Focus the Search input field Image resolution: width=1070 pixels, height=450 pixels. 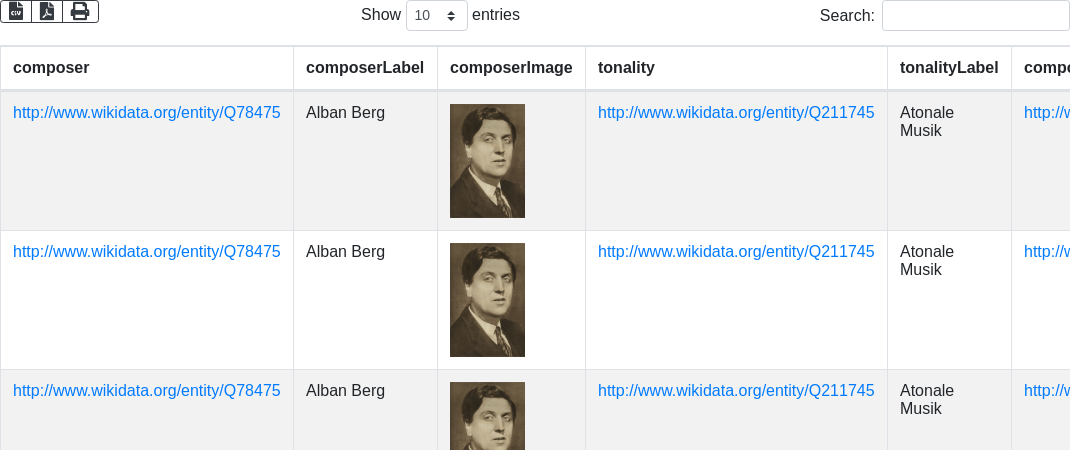(x=975, y=15)
